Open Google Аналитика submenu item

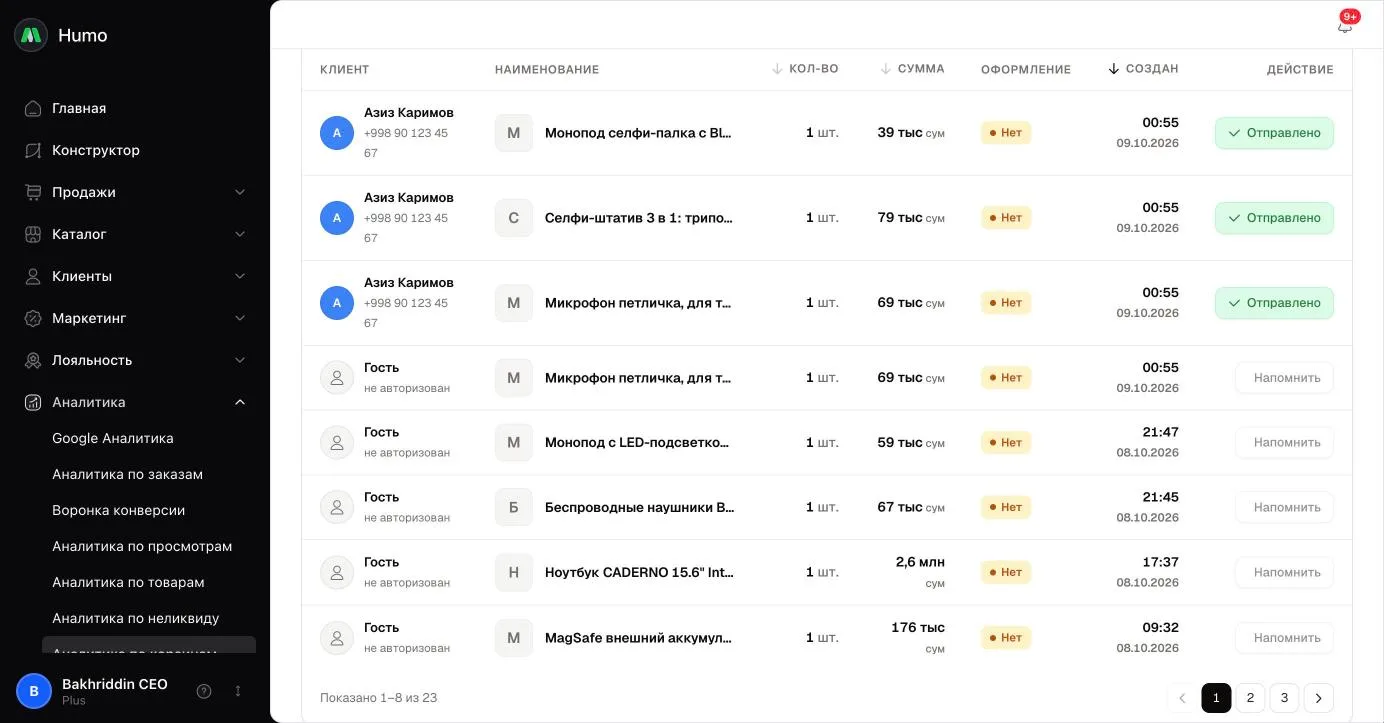point(113,438)
